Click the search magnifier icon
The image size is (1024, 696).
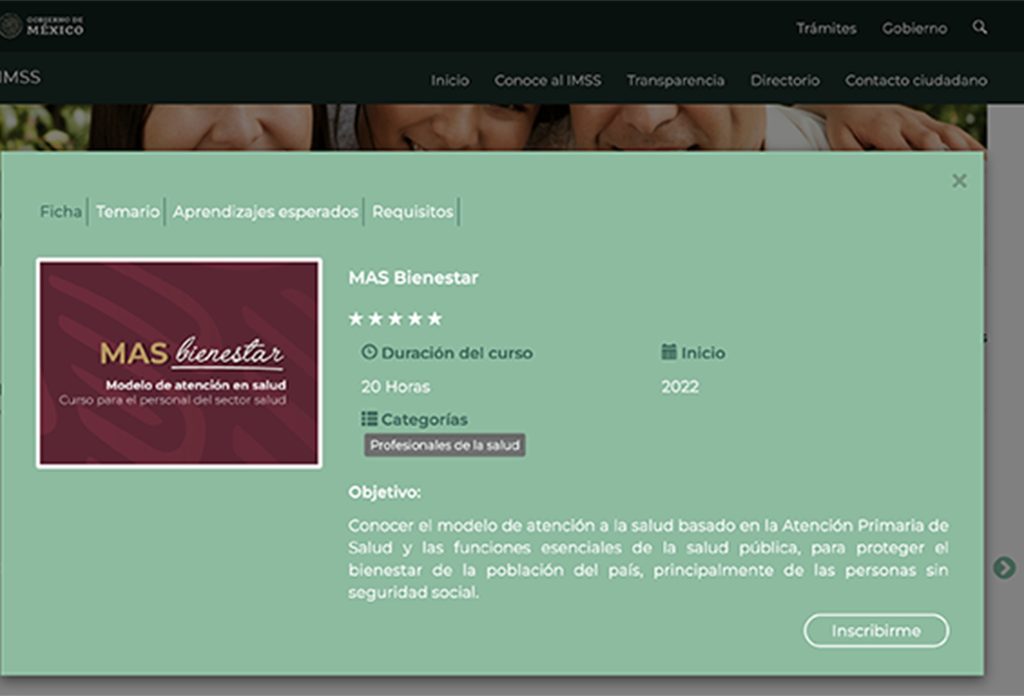coord(980,27)
